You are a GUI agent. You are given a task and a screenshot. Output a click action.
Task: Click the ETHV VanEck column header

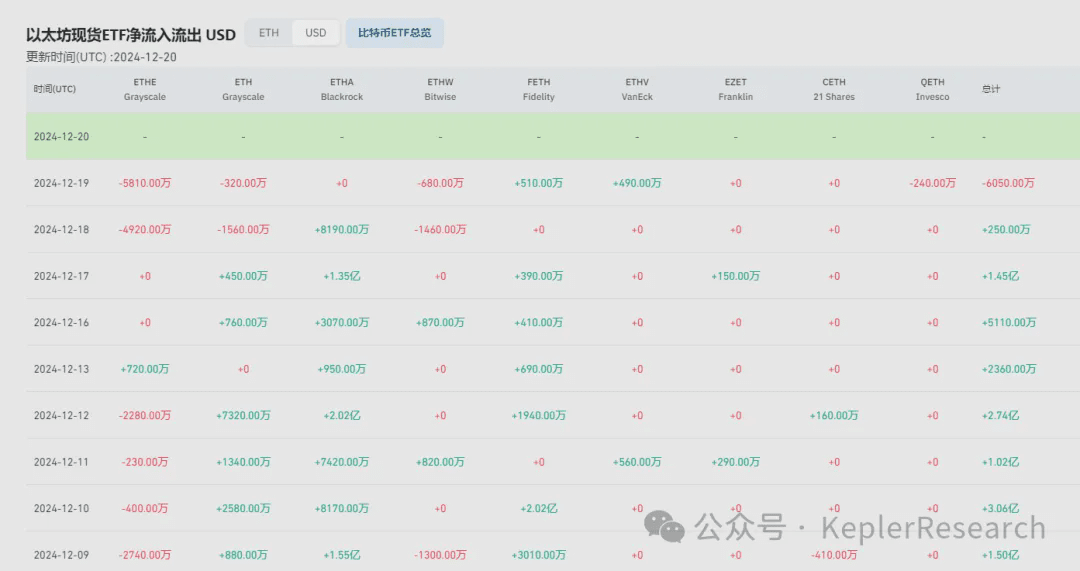[x=637, y=90]
